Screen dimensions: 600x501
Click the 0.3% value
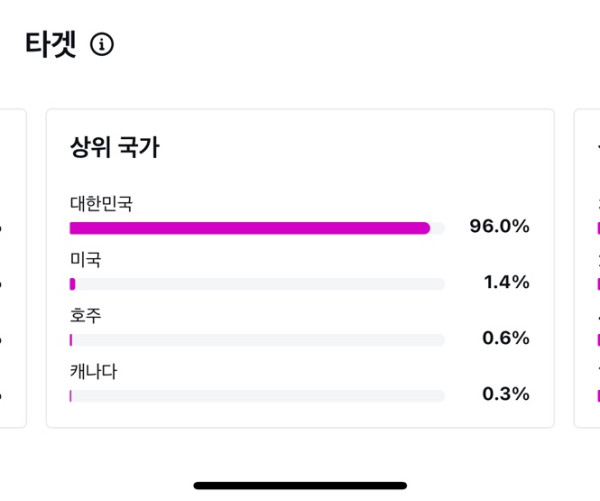(505, 394)
